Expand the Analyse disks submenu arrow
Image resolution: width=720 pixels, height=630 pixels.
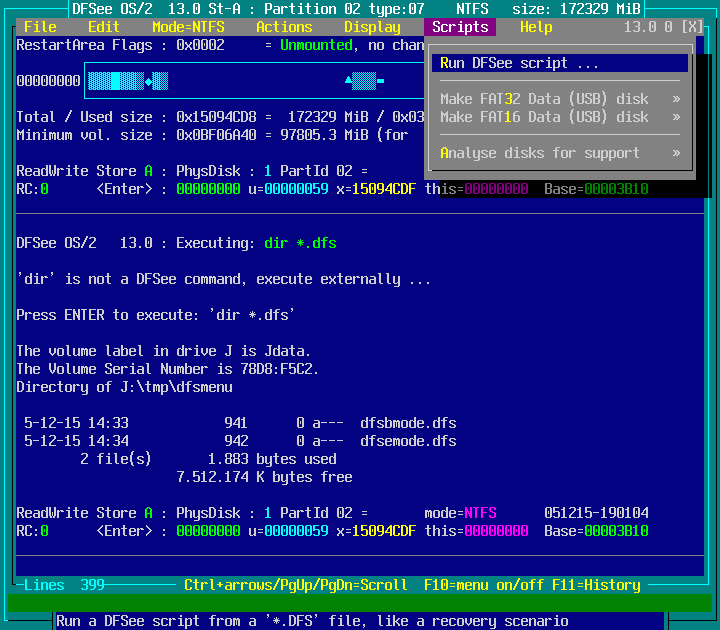tap(677, 153)
